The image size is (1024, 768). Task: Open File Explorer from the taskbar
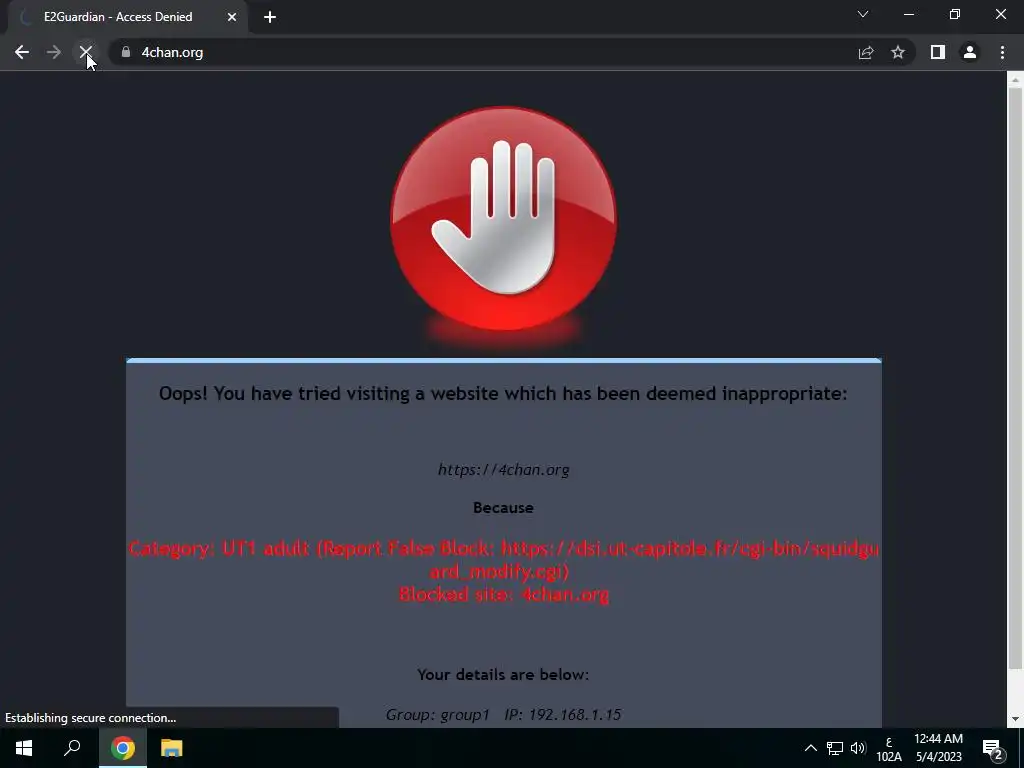coord(171,748)
